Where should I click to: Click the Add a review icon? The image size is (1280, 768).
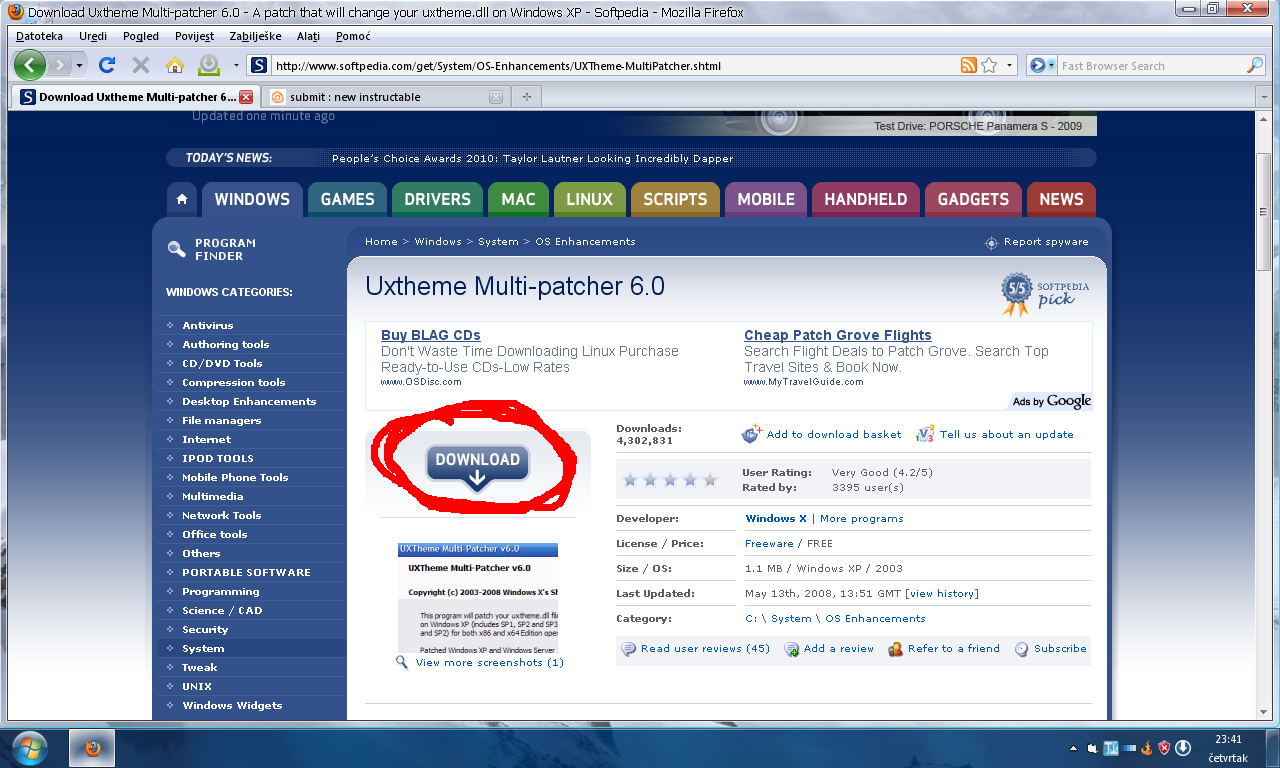(791, 649)
